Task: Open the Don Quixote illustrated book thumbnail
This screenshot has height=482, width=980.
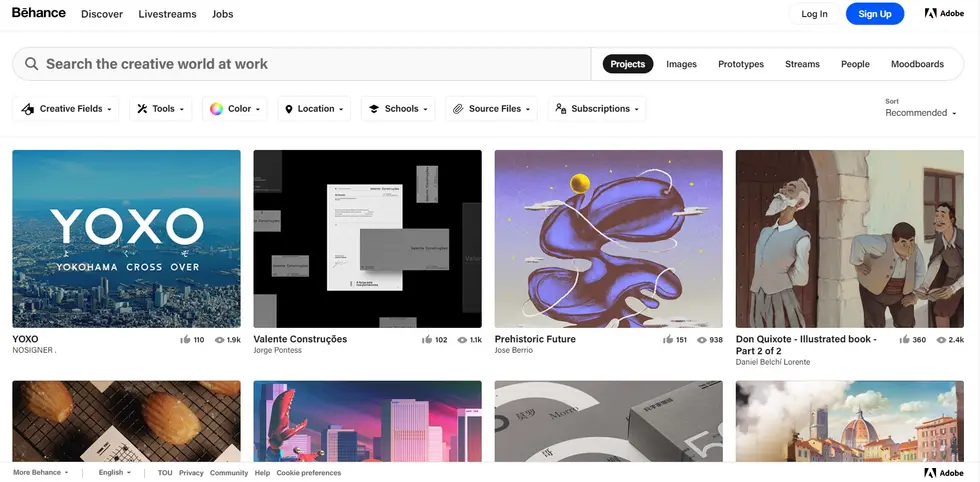Action: tap(850, 239)
